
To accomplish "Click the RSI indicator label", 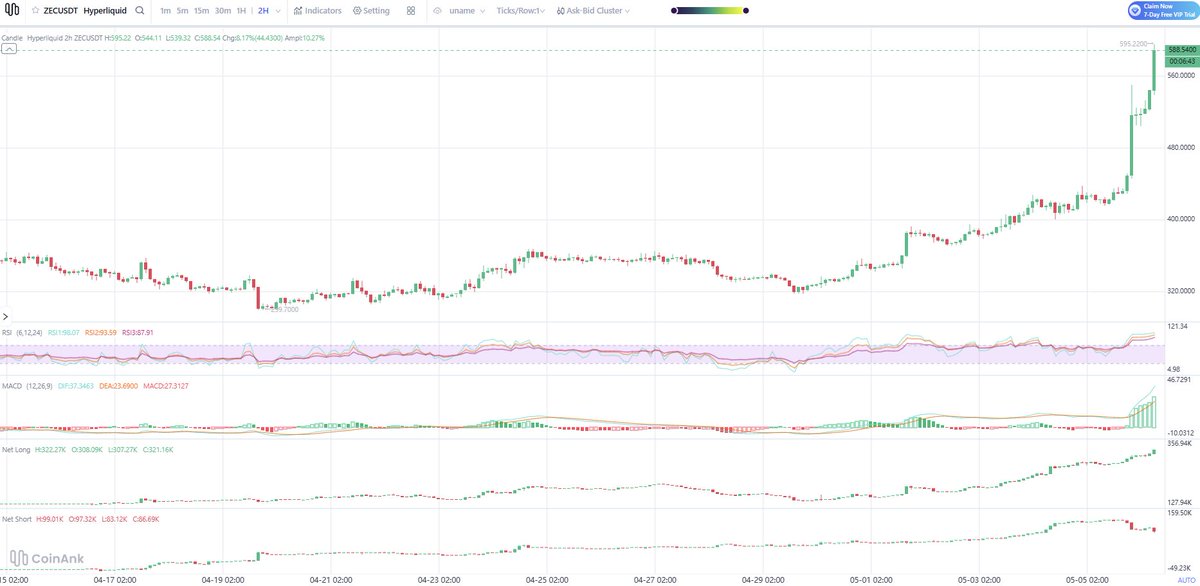I will click(7, 332).
